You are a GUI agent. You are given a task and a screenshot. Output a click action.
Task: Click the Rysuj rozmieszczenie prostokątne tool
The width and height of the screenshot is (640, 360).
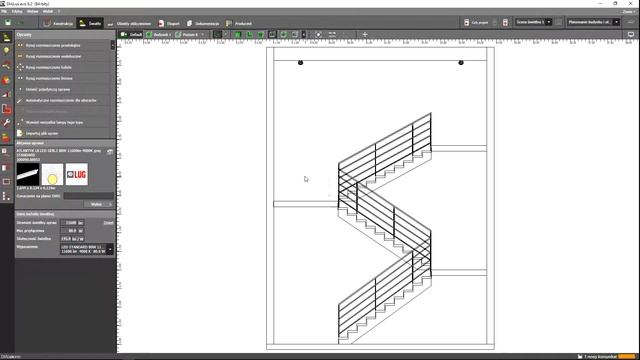pyautogui.click(x=63, y=45)
